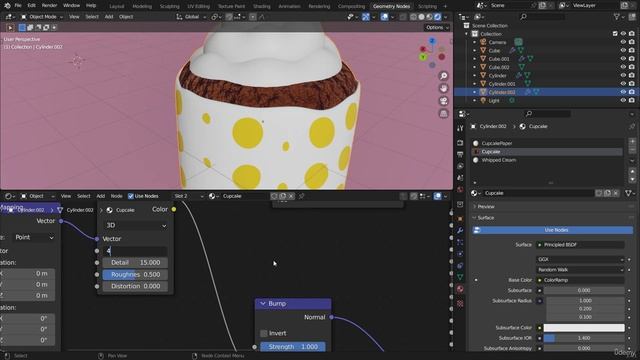The image size is (640, 360).
Task: Hide Cube.001 in the outliner
Action: click(623, 59)
